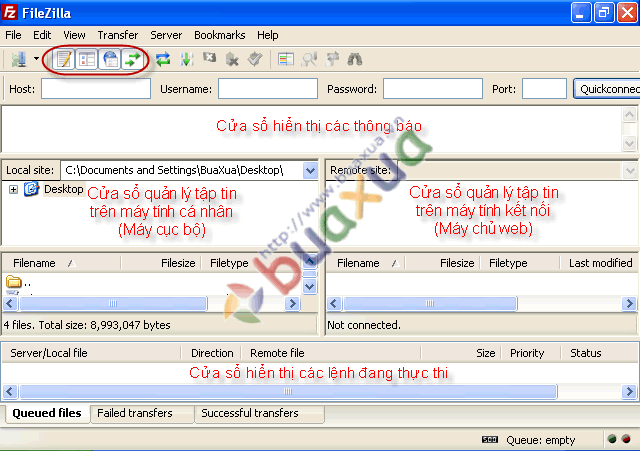Viewport: 640px width, 451px height.
Task: Click transfer queue scroll right arrow
Action: click(x=629, y=391)
